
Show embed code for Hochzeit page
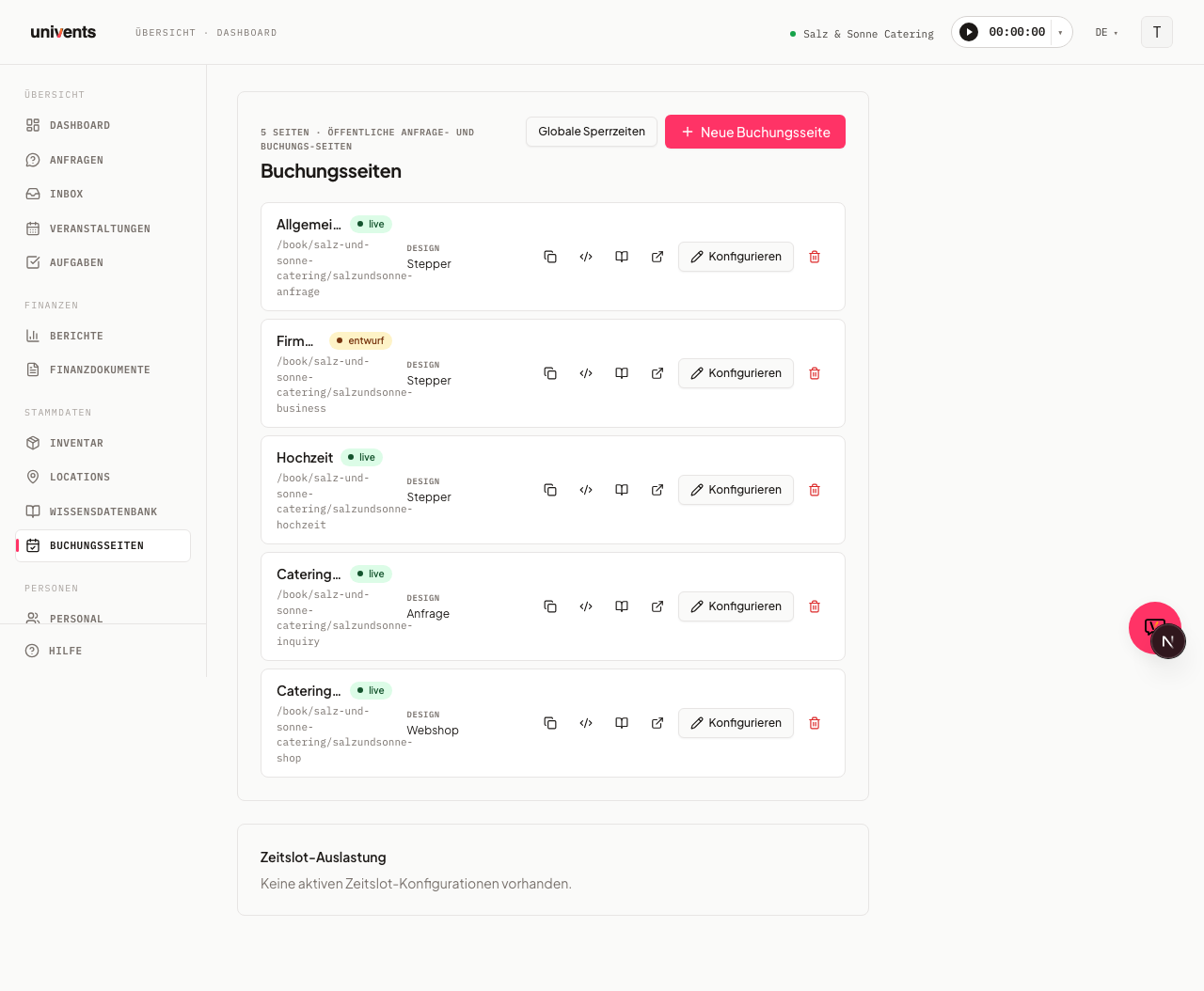coord(586,490)
